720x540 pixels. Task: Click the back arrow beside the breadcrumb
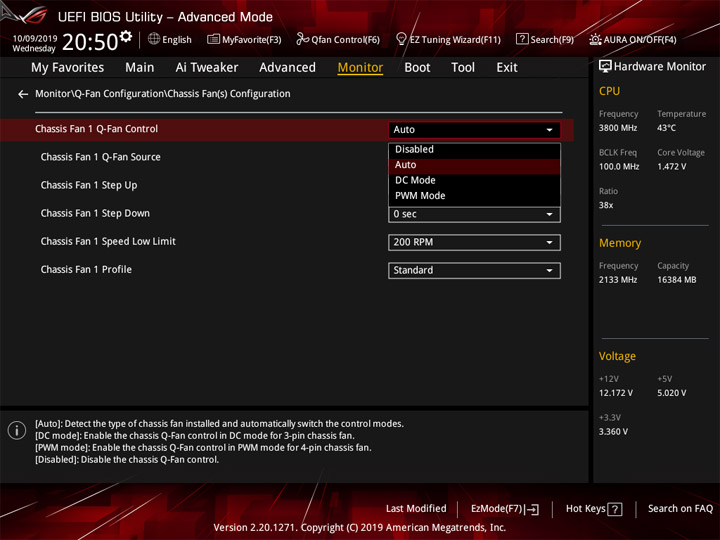coord(23,94)
